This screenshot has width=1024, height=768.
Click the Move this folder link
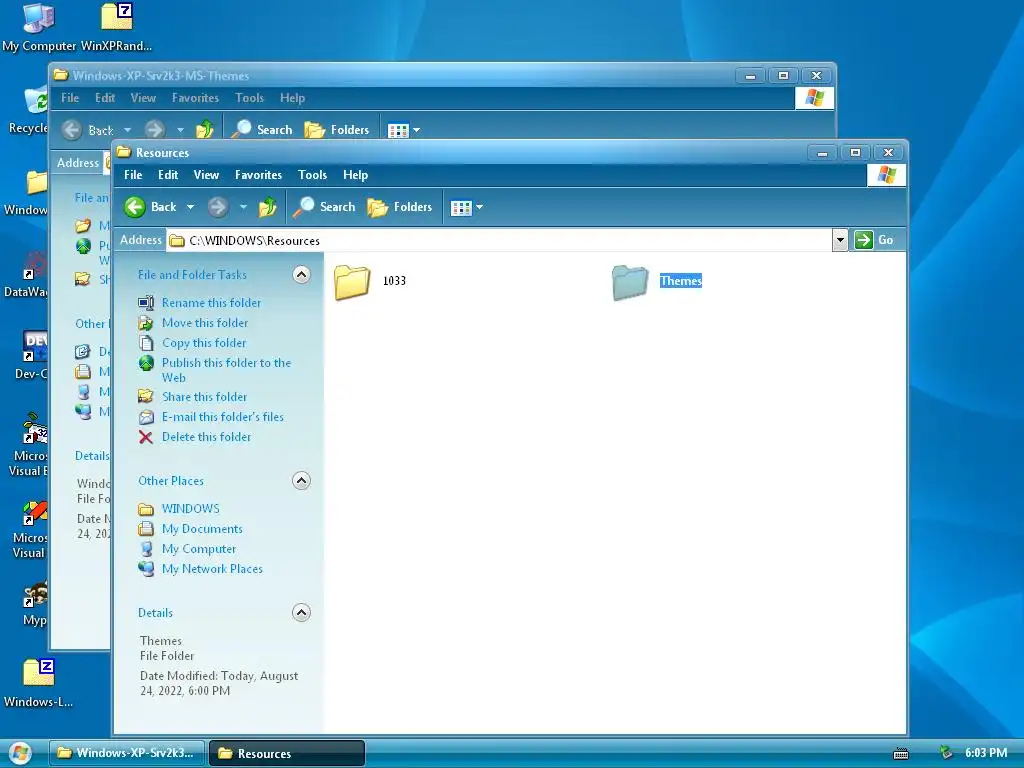click(205, 323)
